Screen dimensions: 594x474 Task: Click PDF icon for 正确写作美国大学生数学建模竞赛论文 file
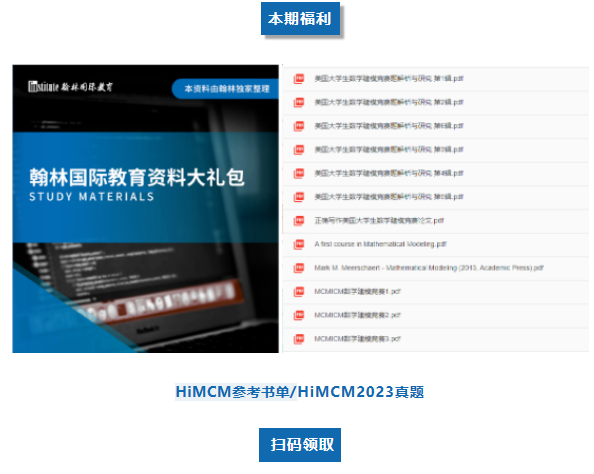[299, 221]
